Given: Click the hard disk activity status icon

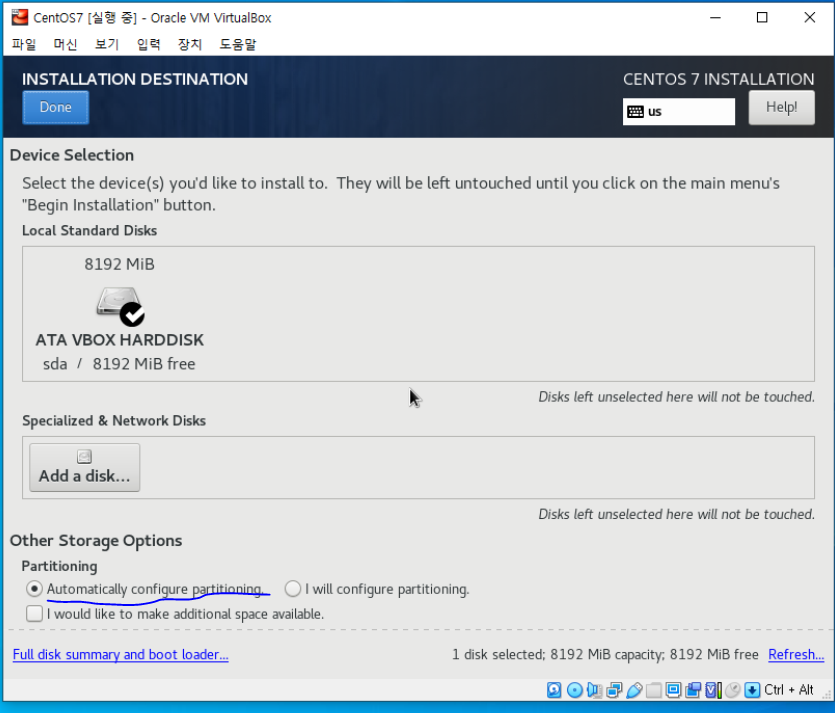Looking at the screenshot, I should (554, 690).
